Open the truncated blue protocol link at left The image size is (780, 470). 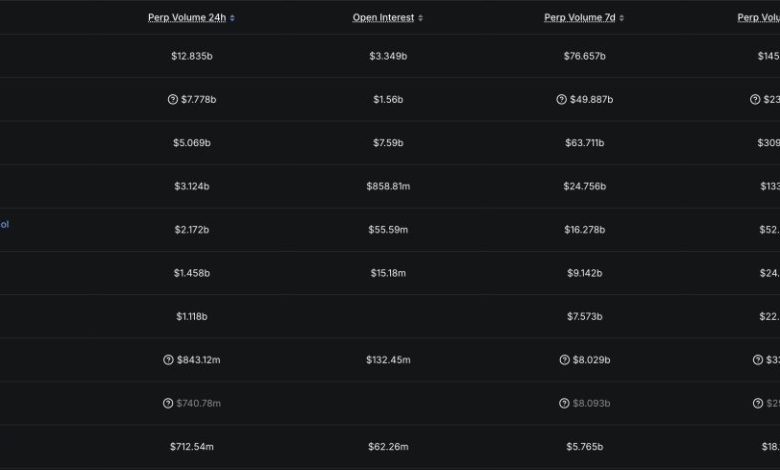tap(4, 225)
